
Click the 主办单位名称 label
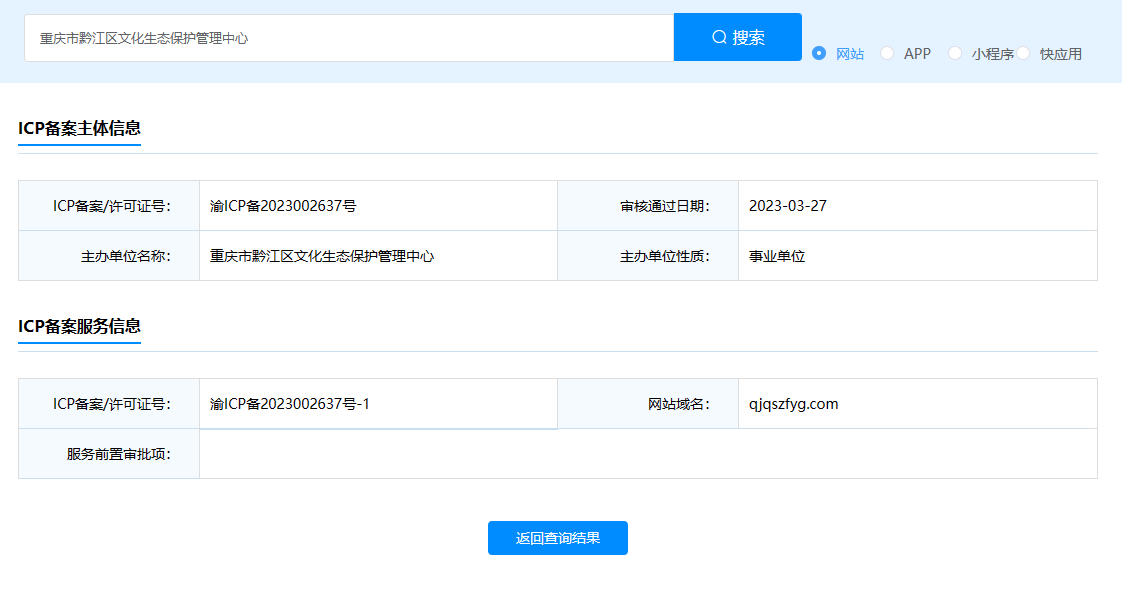click(x=125, y=256)
